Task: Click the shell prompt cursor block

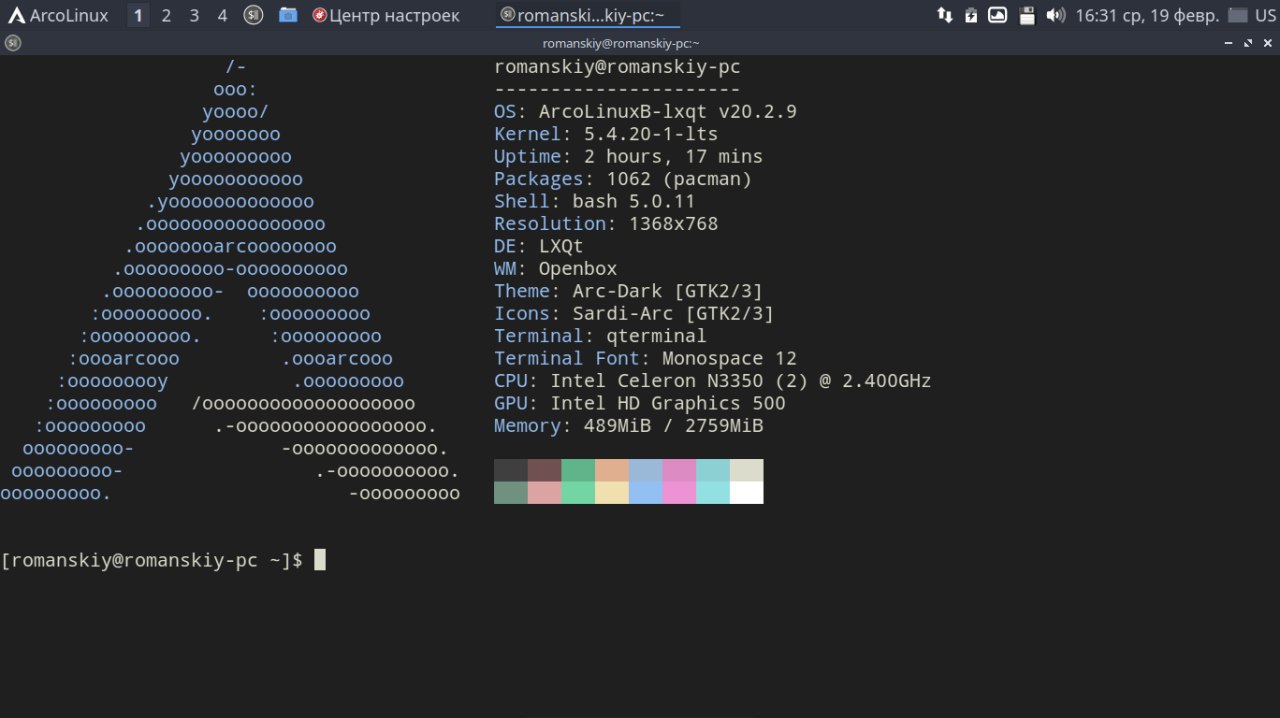Action: 320,560
